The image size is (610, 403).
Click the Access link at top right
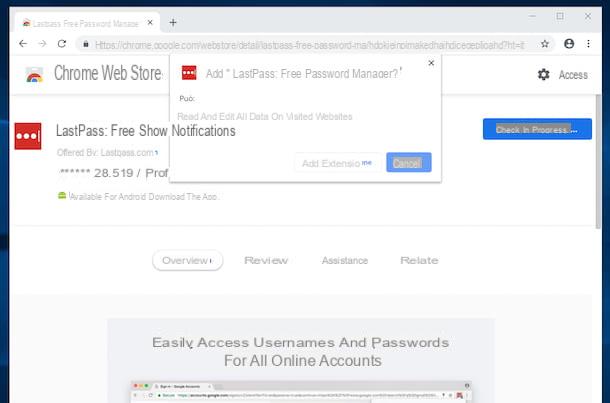click(573, 75)
